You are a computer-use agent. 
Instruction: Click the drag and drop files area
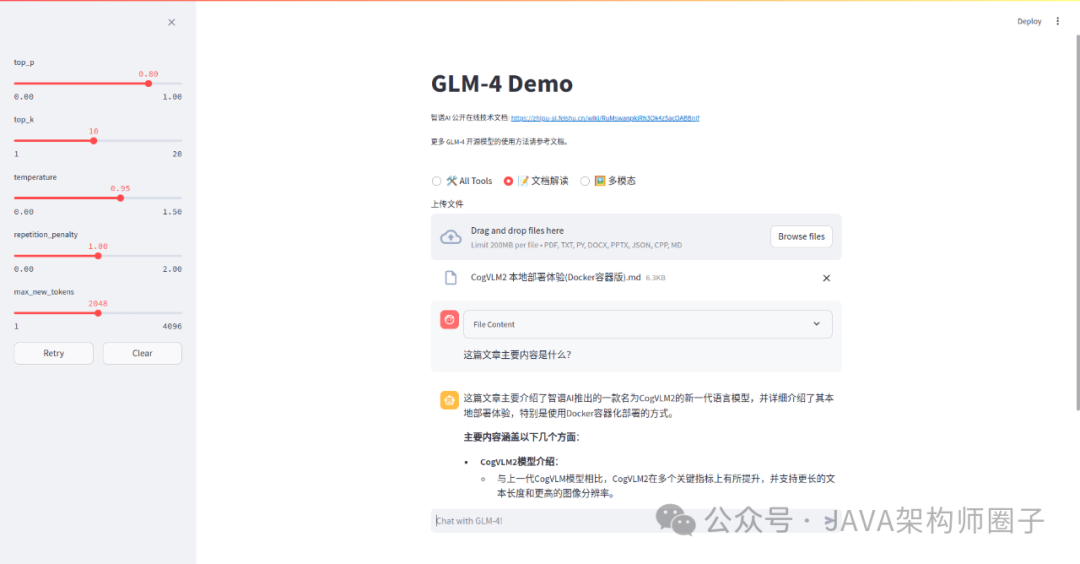pyautogui.click(x=636, y=237)
